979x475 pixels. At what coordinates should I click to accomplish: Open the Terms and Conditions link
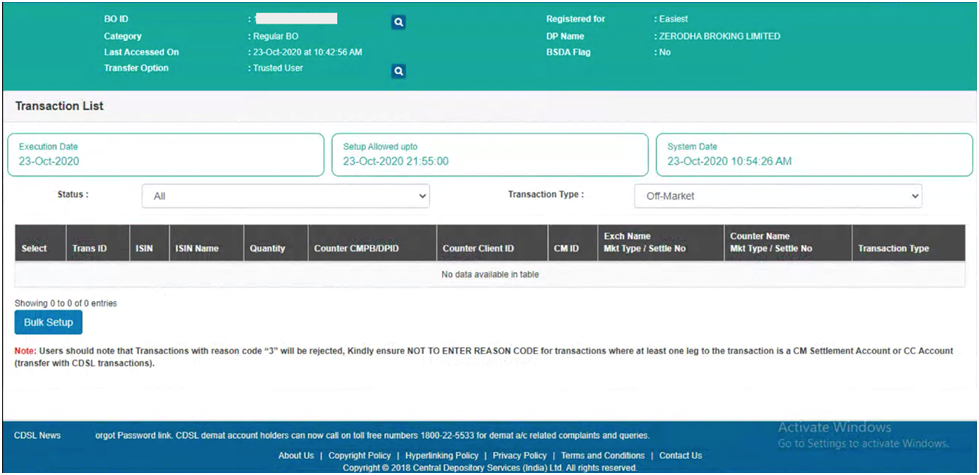(603, 456)
